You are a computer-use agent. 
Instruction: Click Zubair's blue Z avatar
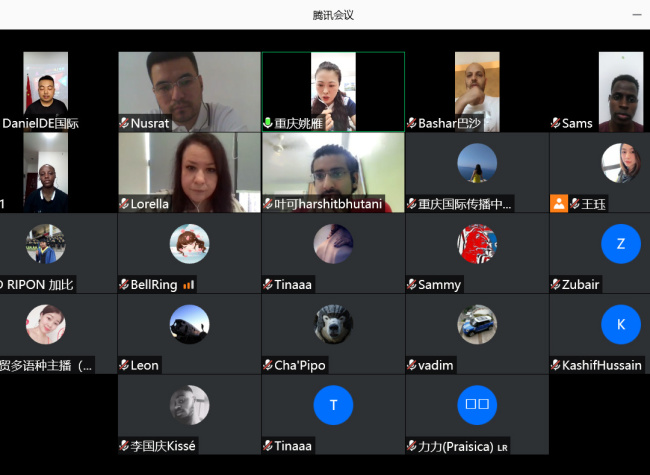point(620,244)
